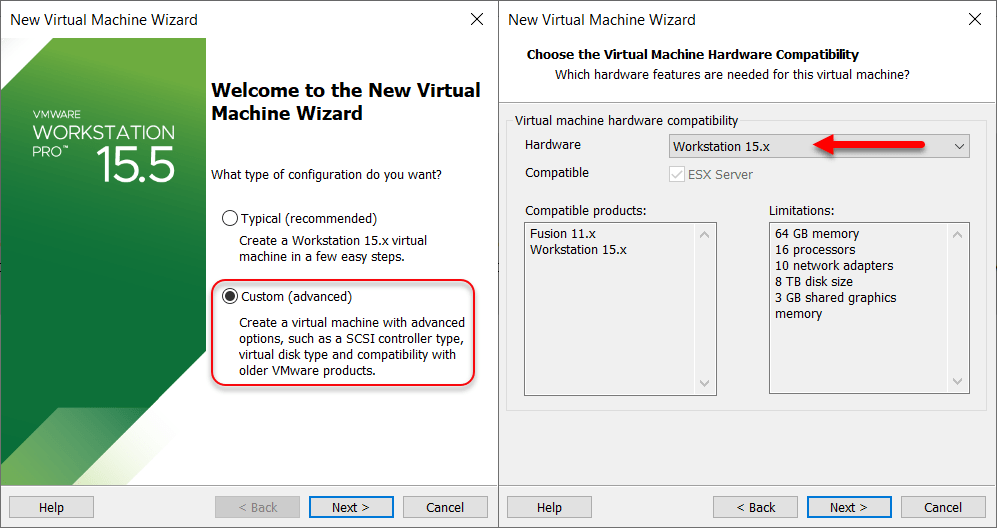Image resolution: width=997 pixels, height=528 pixels.
Task: Click scroll down arrow in Compatible products list
Action: point(705,383)
